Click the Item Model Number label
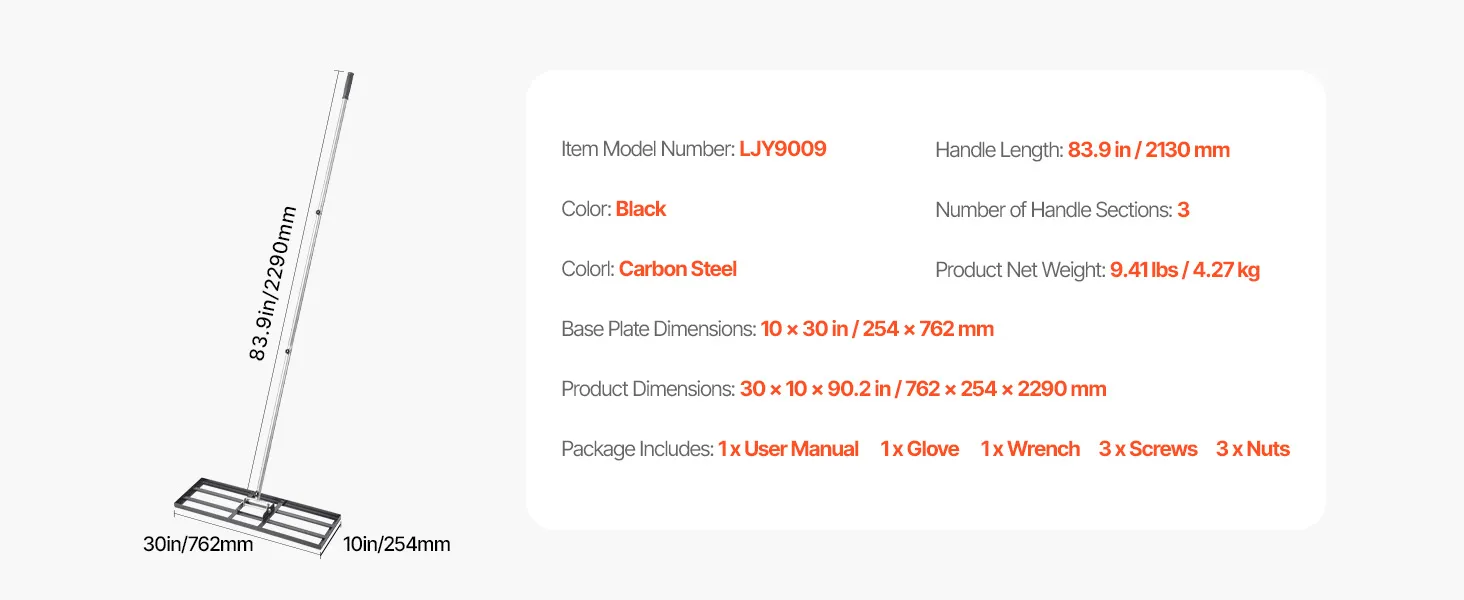The width and height of the screenshot is (1464, 600). tap(648, 149)
